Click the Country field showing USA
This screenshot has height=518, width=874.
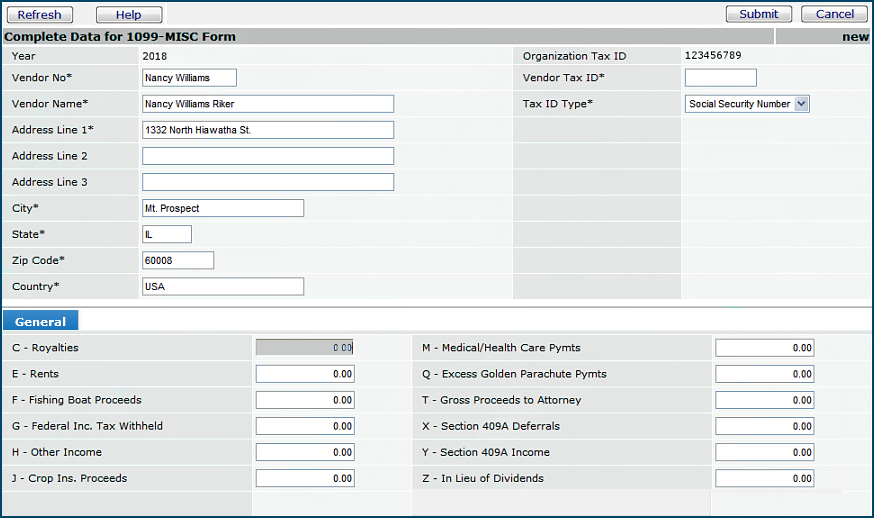(x=223, y=286)
